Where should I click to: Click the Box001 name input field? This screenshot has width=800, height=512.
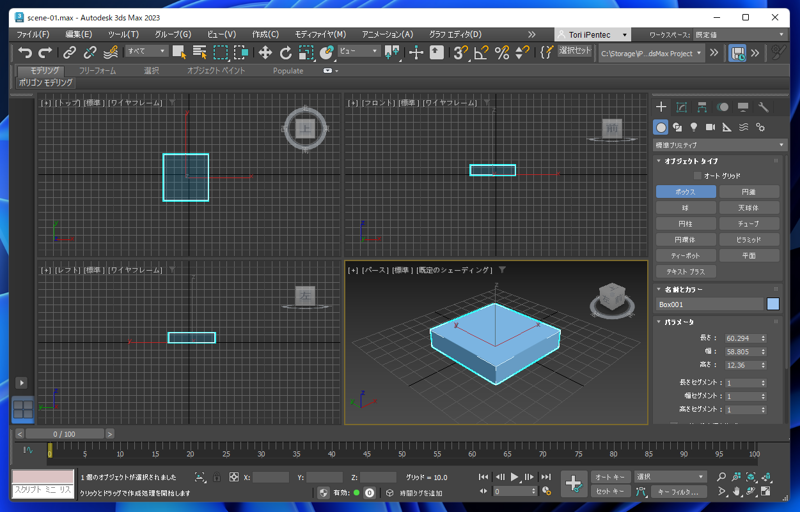tap(709, 304)
